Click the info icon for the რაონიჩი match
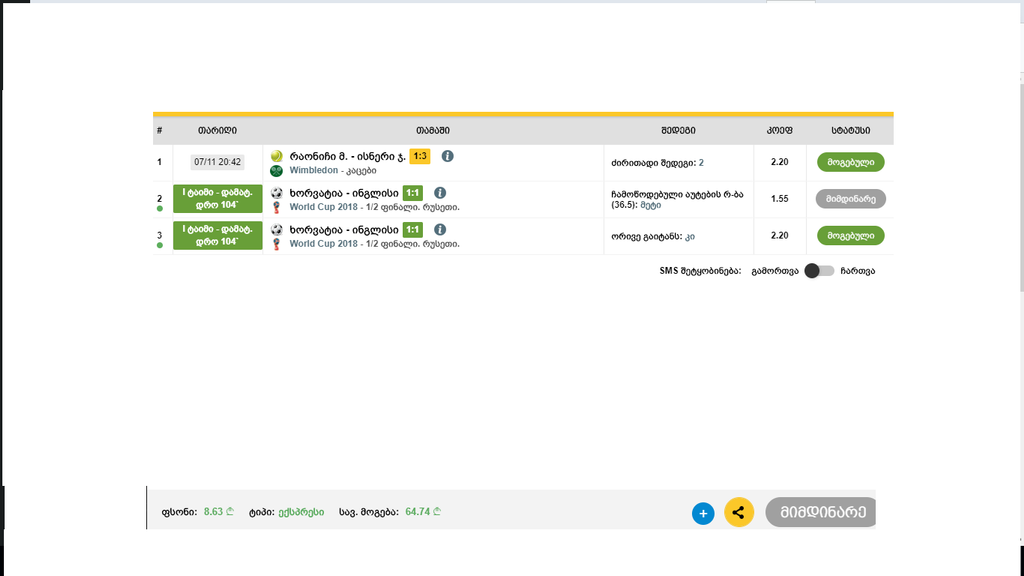 coord(447,156)
